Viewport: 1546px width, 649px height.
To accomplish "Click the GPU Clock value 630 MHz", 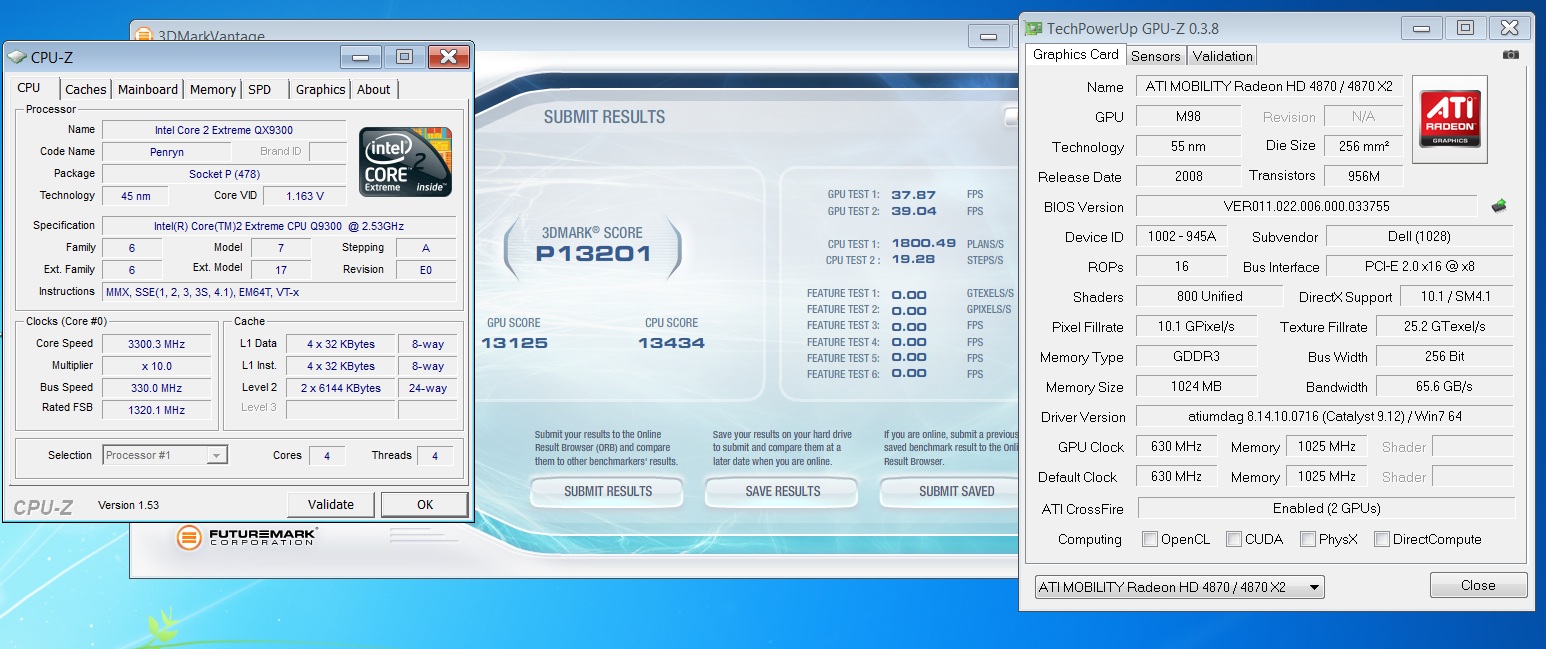I will click(x=1176, y=447).
